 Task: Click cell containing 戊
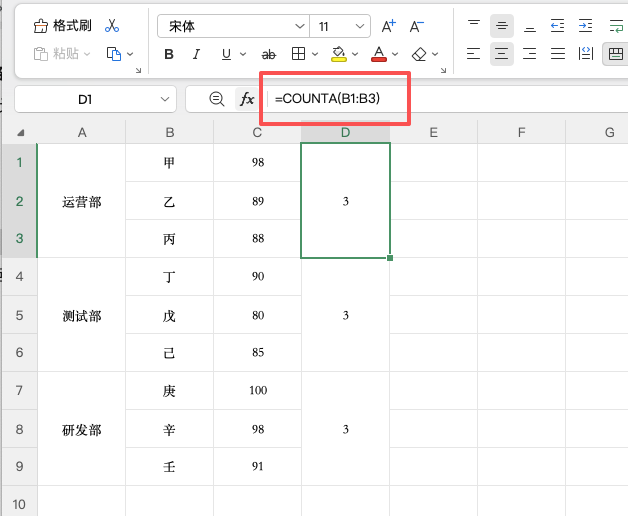click(x=169, y=315)
